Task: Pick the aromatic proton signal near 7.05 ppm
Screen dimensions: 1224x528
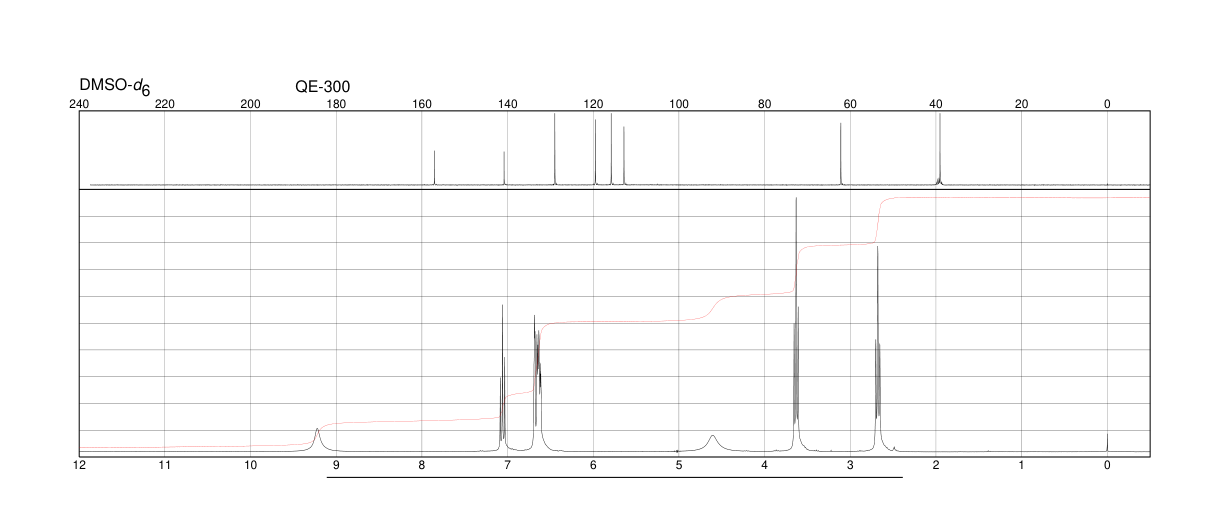Action: (503, 378)
